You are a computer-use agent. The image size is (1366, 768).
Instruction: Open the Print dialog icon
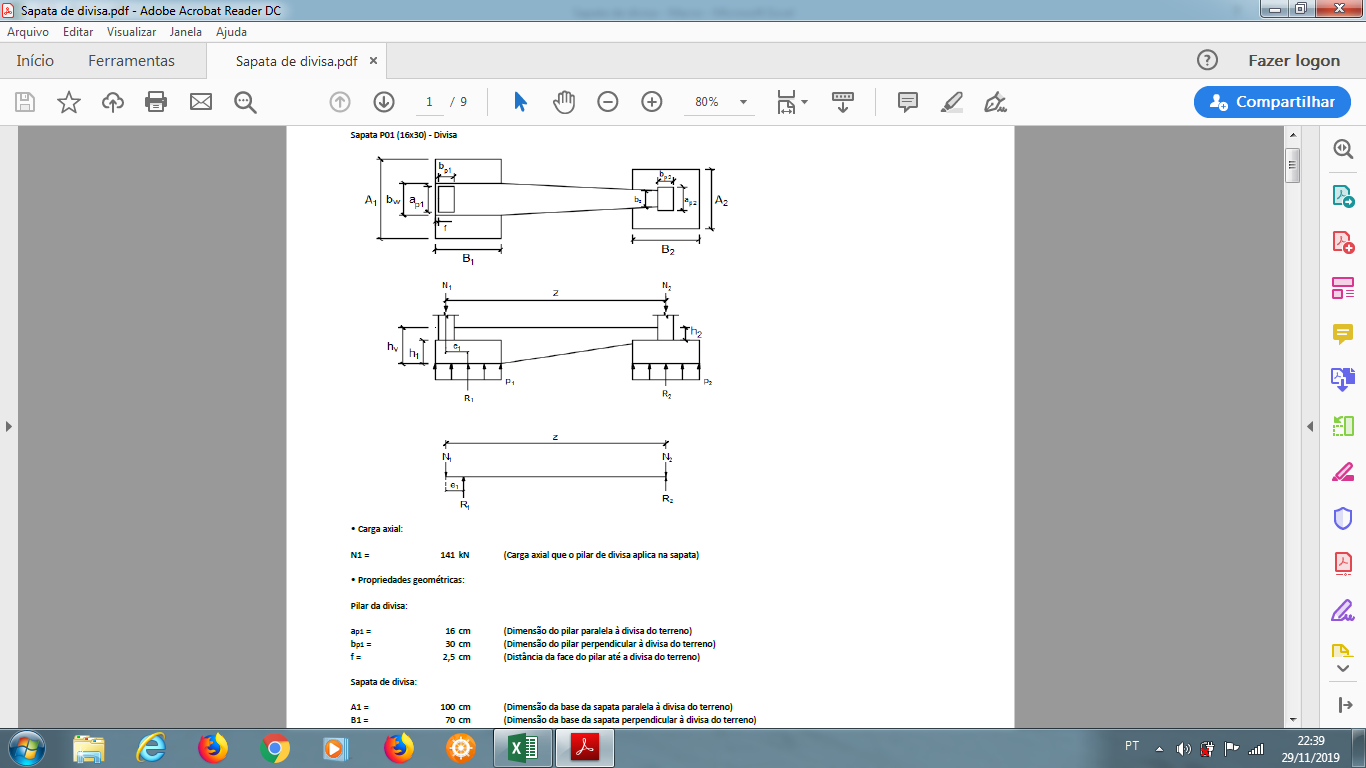tap(156, 102)
